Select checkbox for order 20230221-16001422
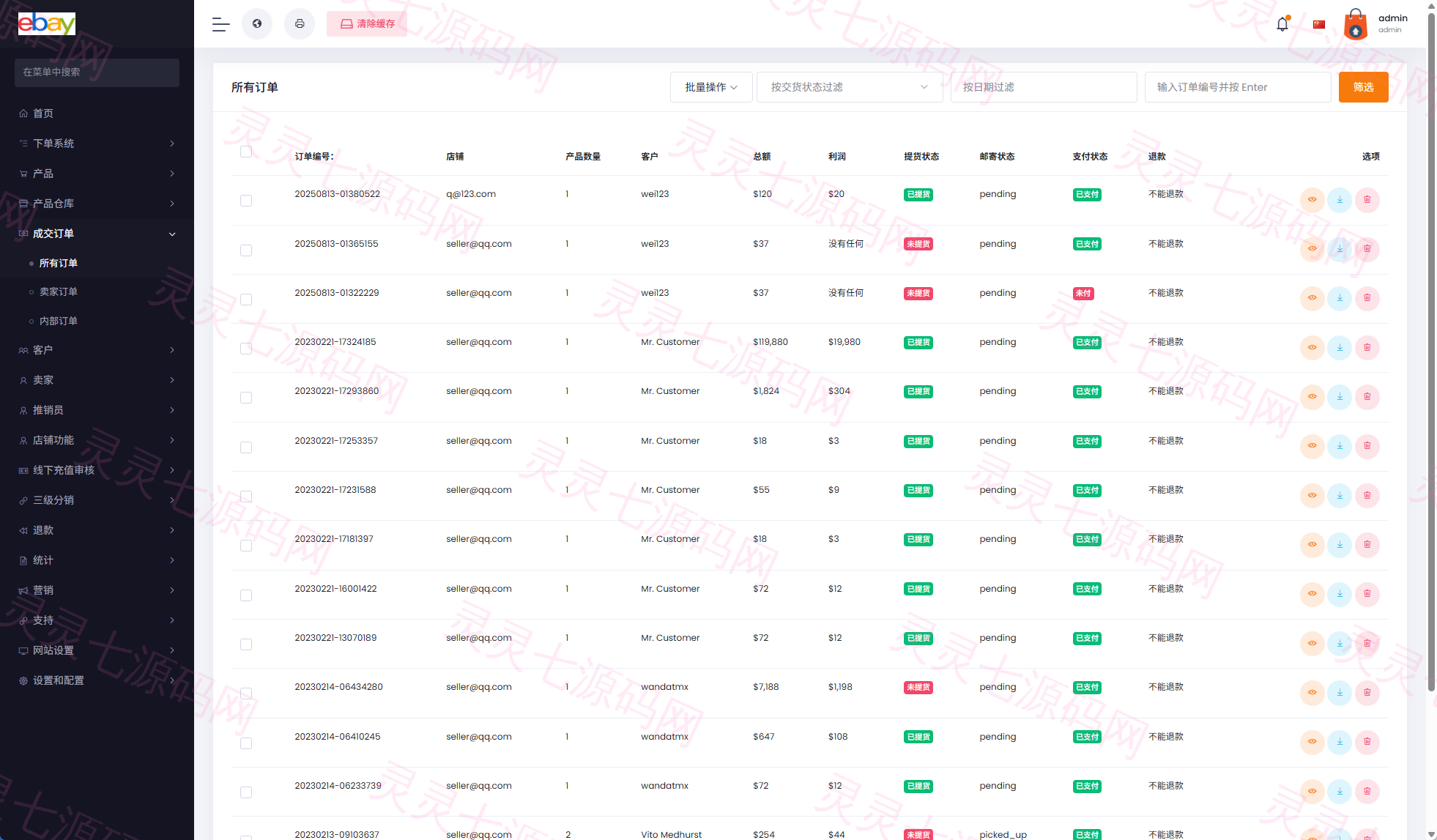 (246, 595)
